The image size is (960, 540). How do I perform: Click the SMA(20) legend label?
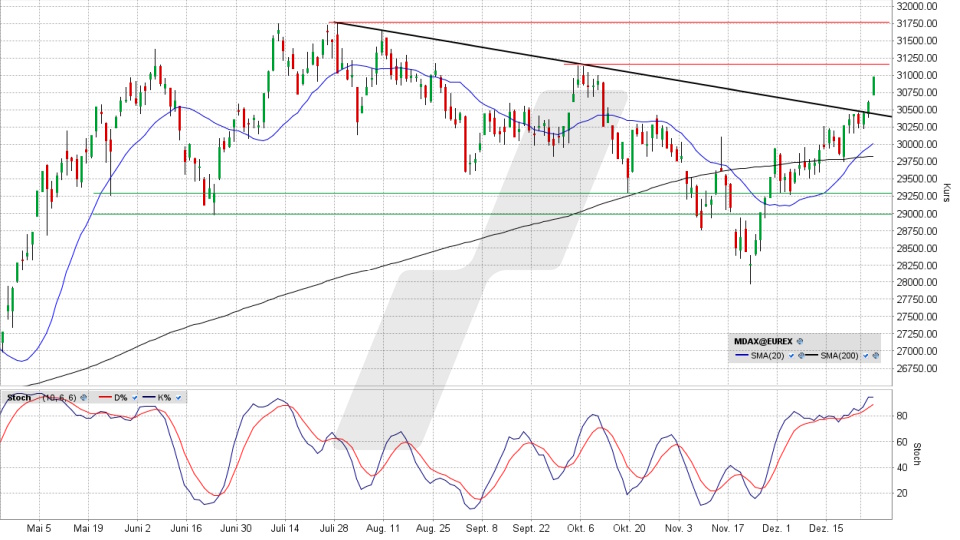[768, 356]
